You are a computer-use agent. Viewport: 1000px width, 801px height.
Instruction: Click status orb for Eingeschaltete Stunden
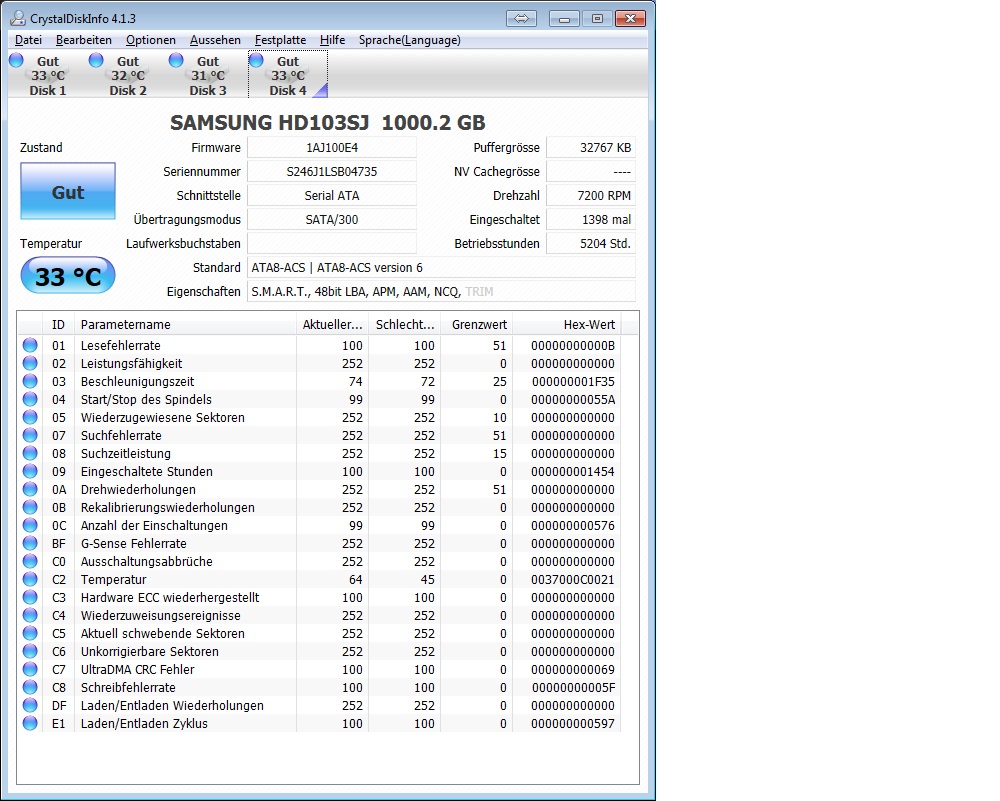30,471
